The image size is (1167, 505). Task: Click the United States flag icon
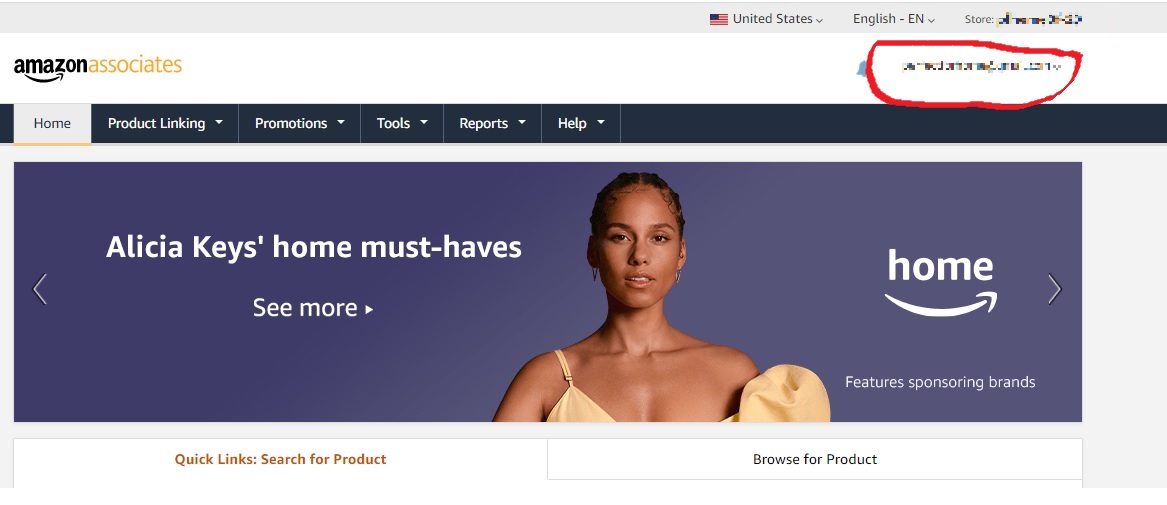718,19
